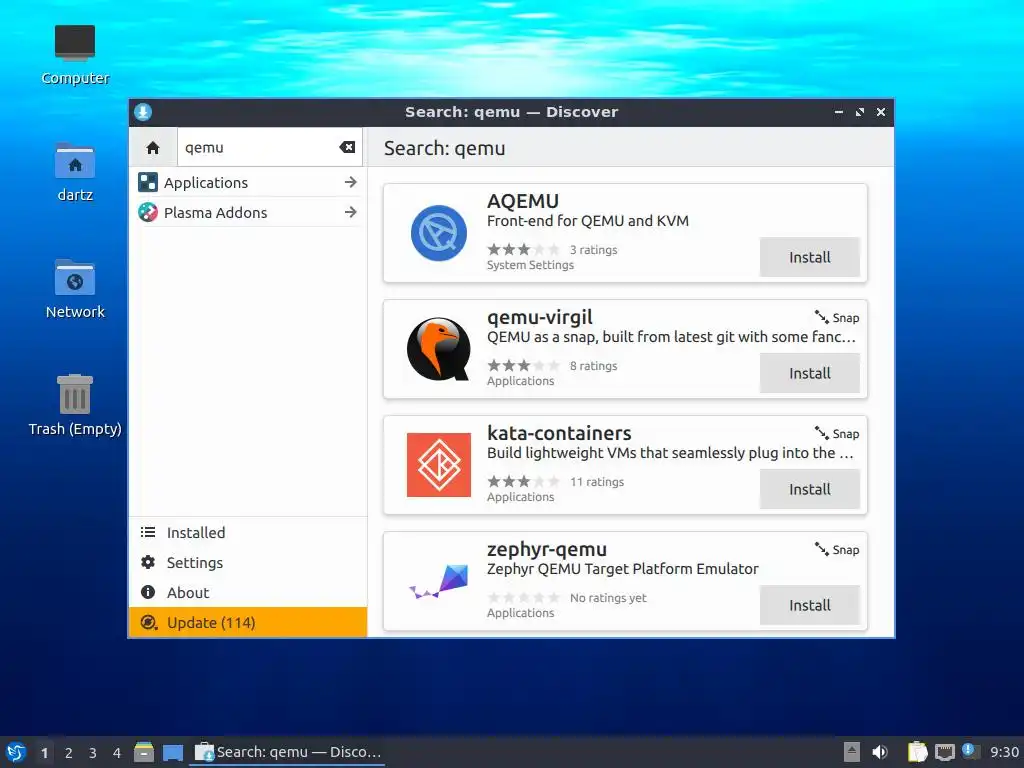Click qemu-virgil 8 ratings text
The width and height of the screenshot is (1024, 768).
[x=593, y=366]
